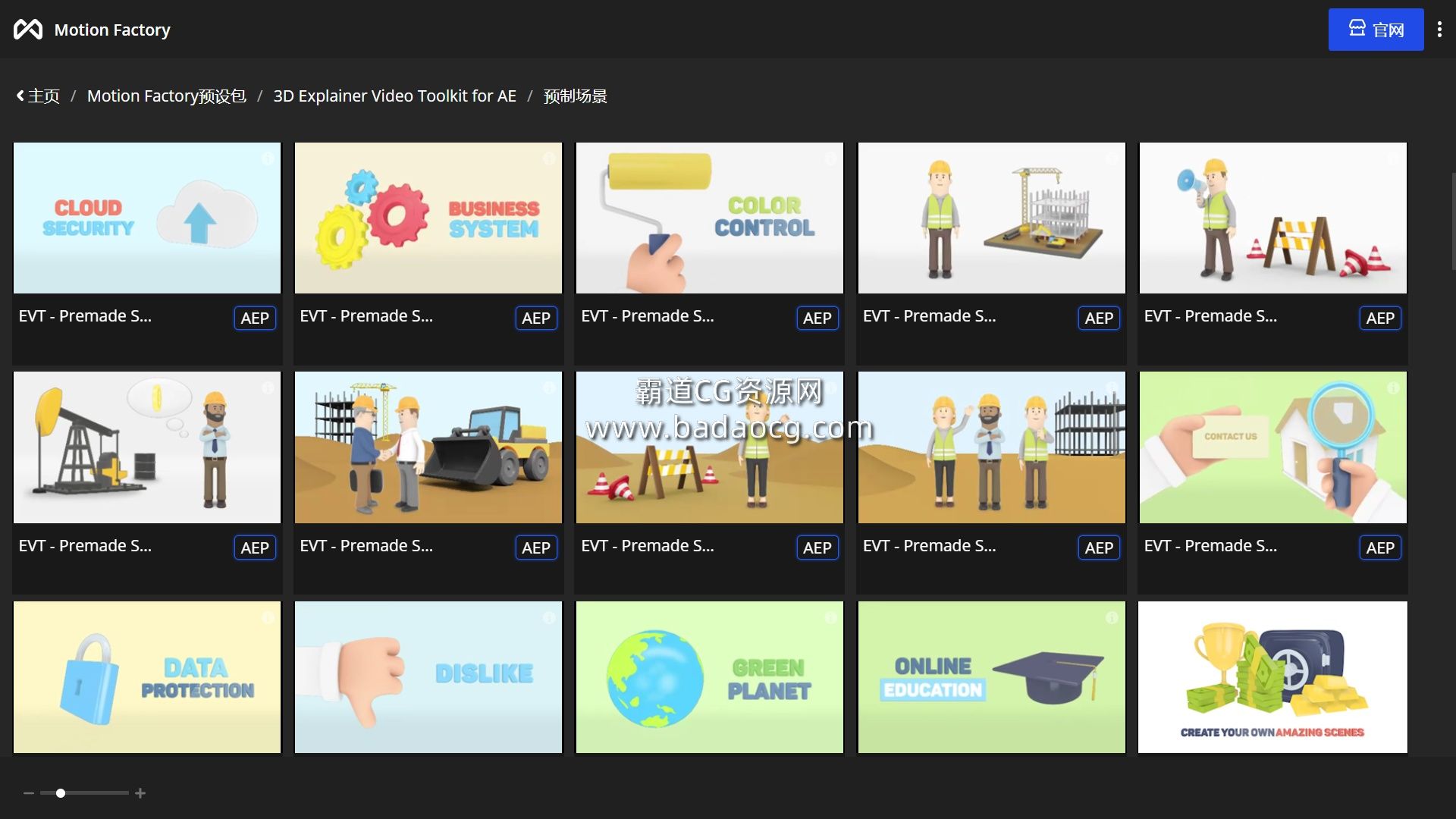
Task: Select the worker with crane building thumbnail
Action: coord(992,218)
